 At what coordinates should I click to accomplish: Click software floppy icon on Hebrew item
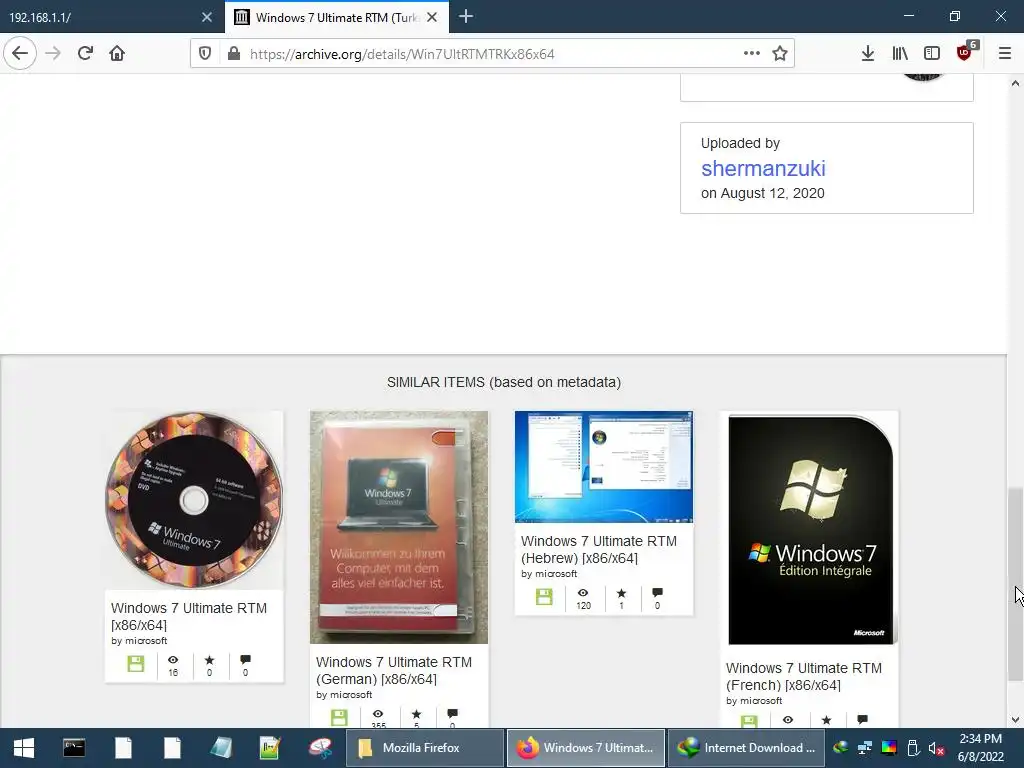(544, 597)
